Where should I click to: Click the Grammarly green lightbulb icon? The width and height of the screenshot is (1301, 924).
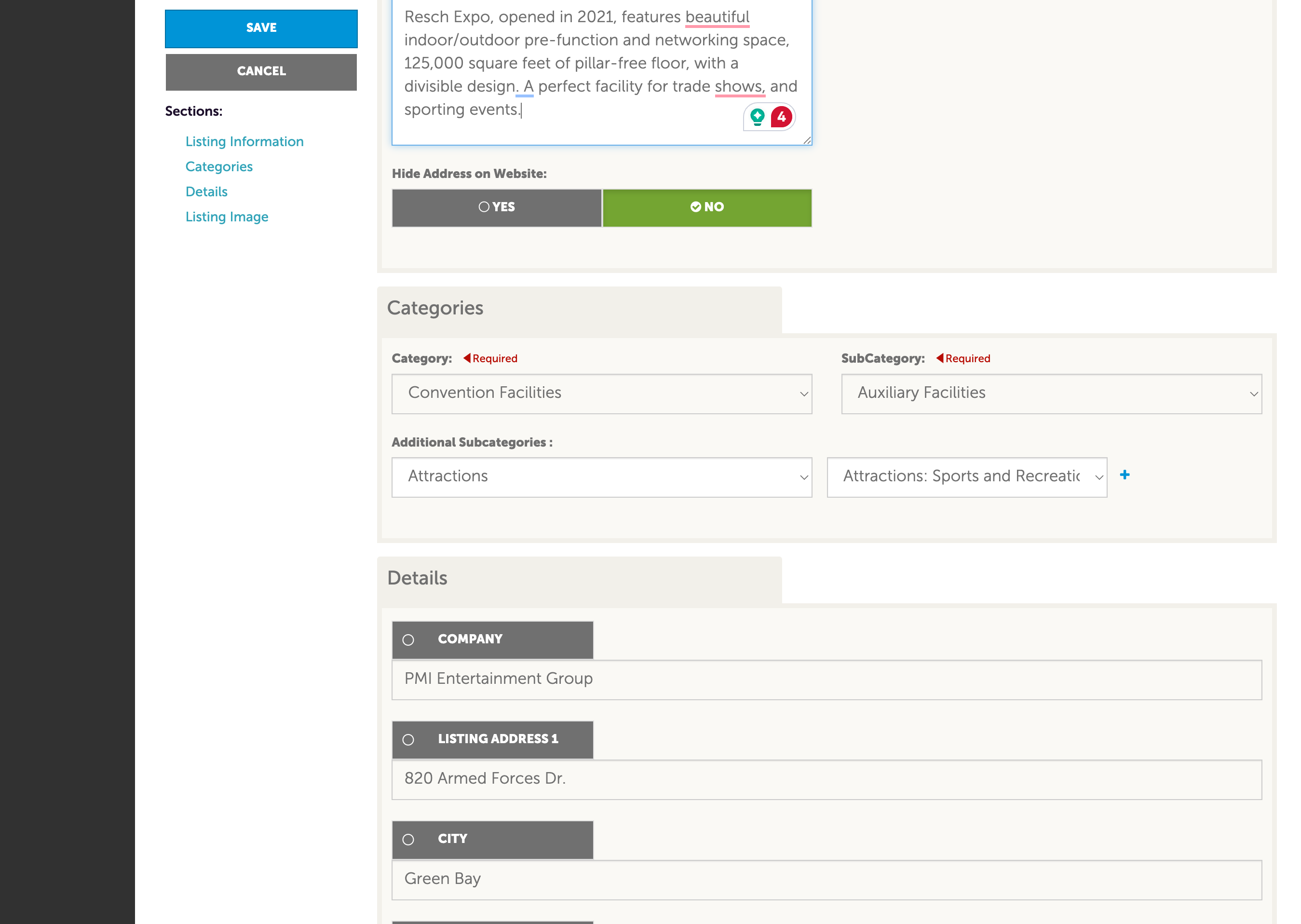point(757,117)
